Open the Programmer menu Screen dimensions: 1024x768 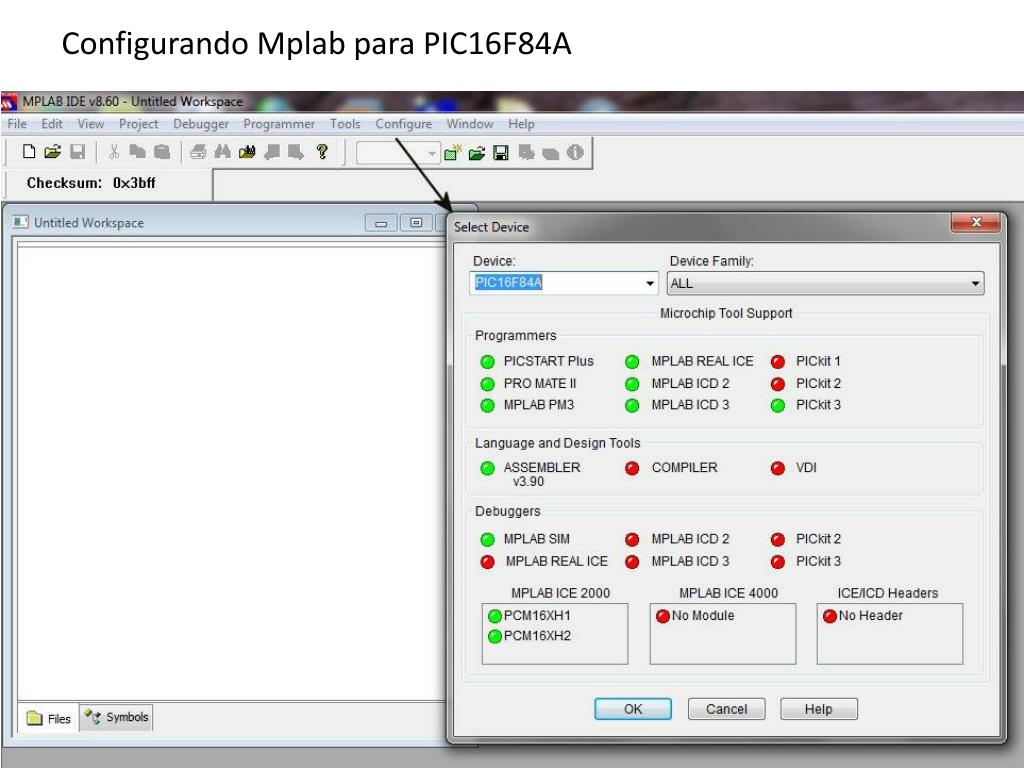[x=279, y=124]
